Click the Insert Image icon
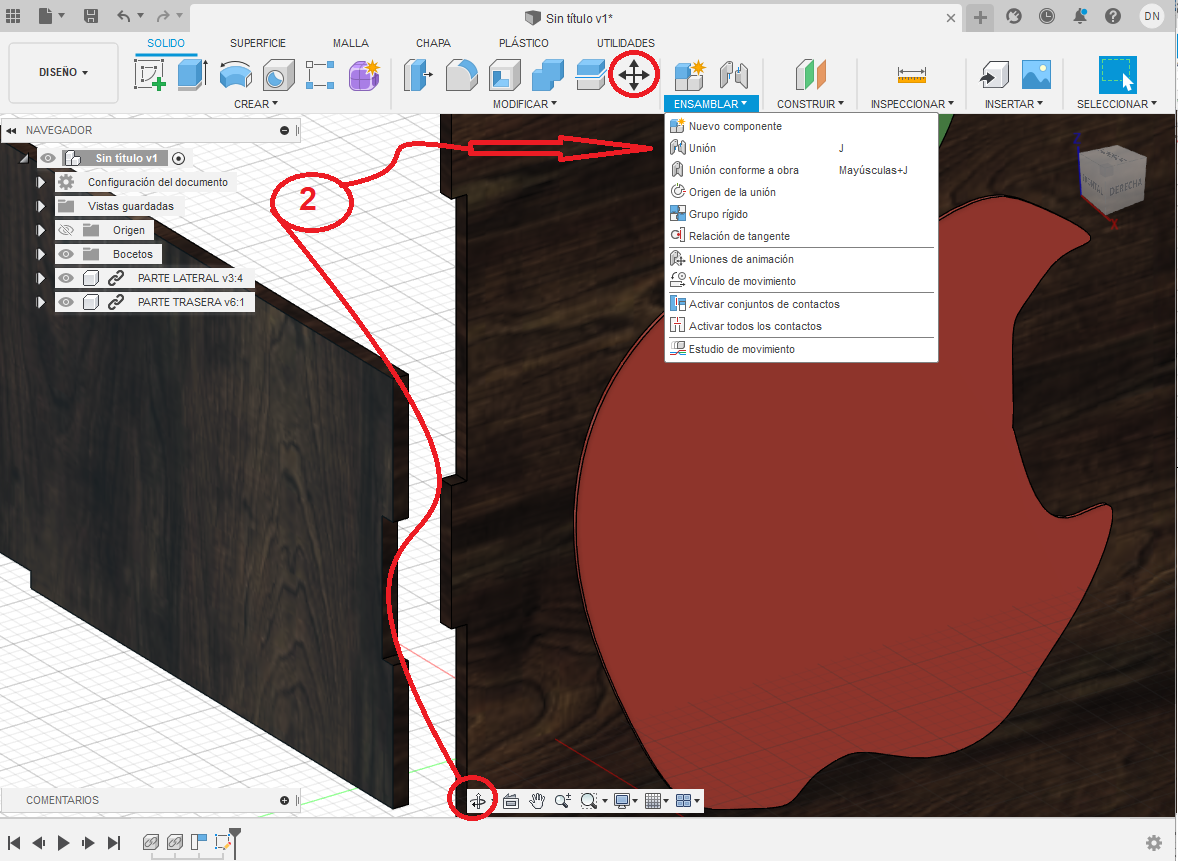The image size is (1178, 861). pyautogui.click(x=1036, y=75)
